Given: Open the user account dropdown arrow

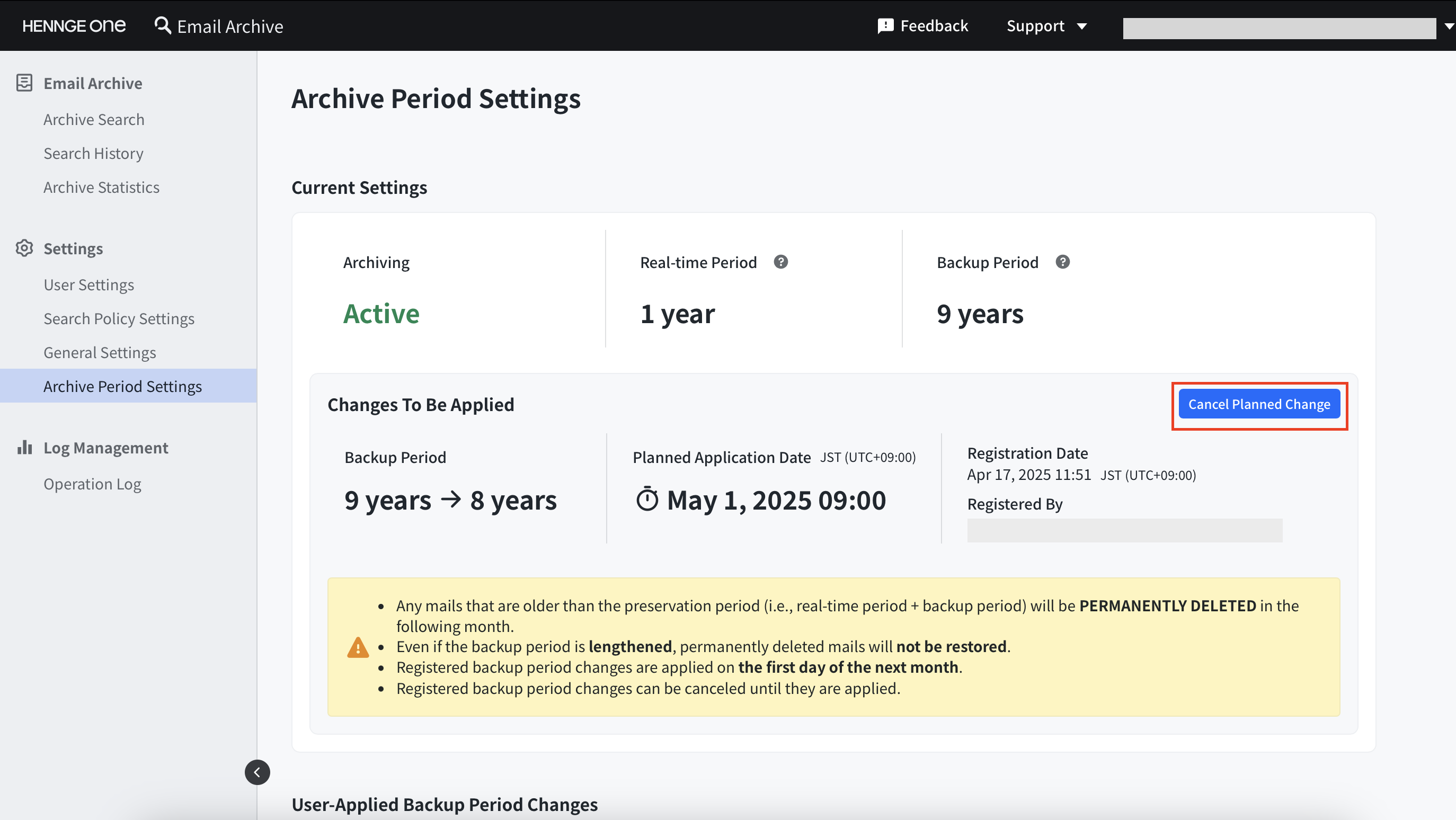Looking at the screenshot, I should [1449, 26].
